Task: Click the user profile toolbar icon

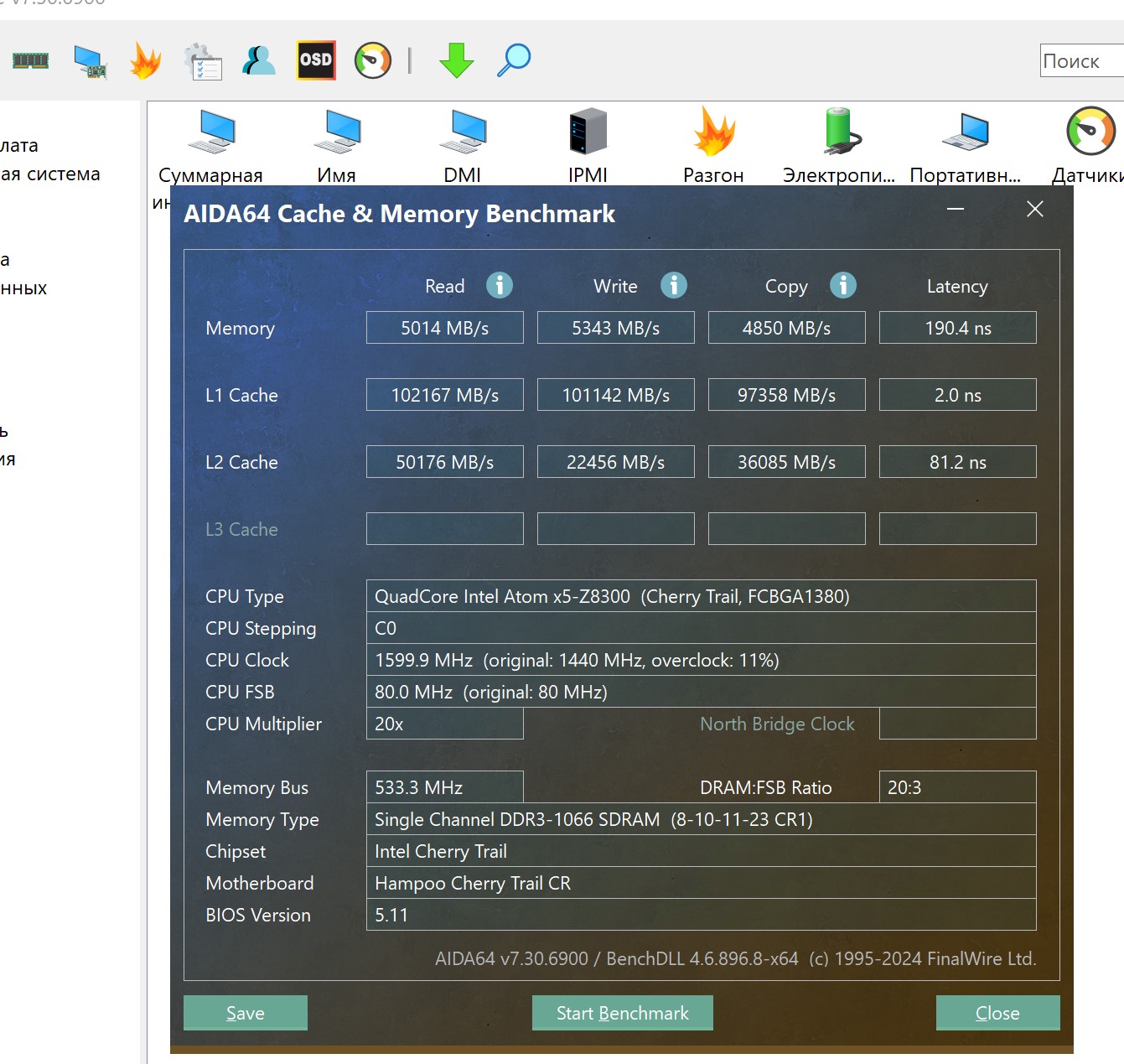Action: 259,60
